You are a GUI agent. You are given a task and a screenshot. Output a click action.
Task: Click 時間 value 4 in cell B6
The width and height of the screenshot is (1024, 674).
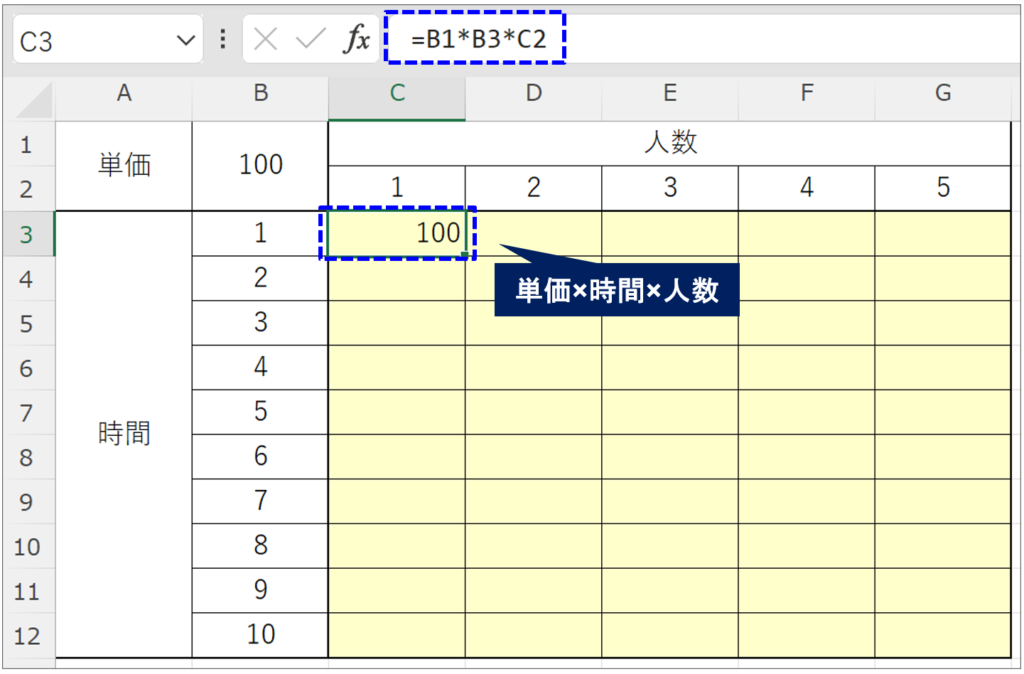(261, 367)
